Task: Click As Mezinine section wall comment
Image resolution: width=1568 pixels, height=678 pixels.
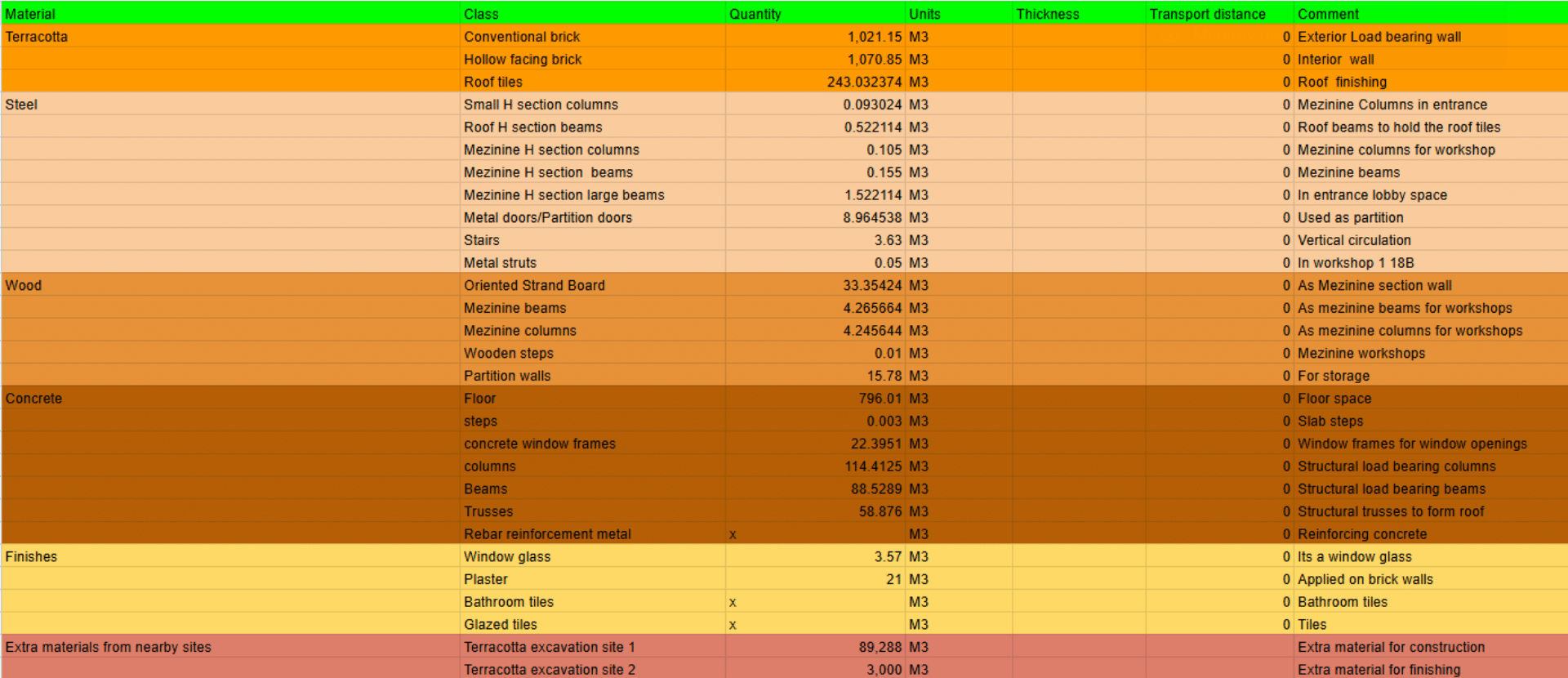Action: click(x=1431, y=285)
